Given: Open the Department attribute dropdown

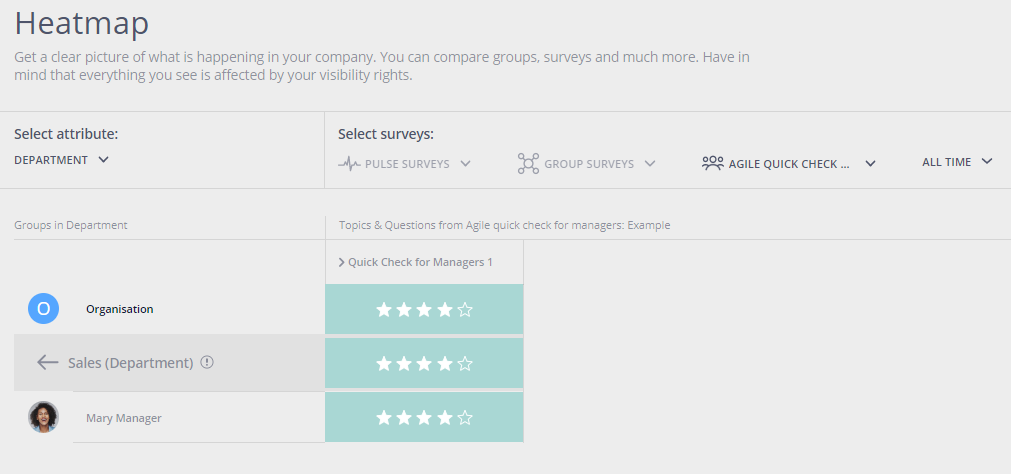Looking at the screenshot, I should tap(61, 160).
